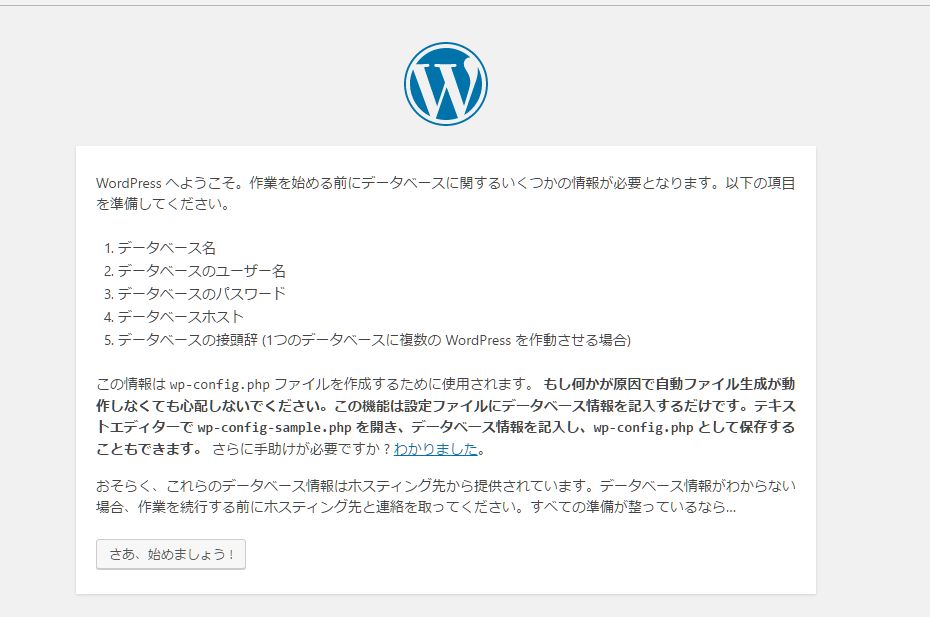Image resolution: width=930 pixels, height=617 pixels.
Task: Click bold wp-config.php before として保存する
Action: point(644,428)
